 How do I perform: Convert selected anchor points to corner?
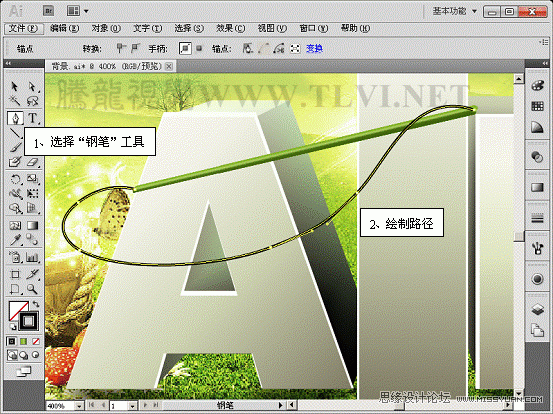(121, 48)
